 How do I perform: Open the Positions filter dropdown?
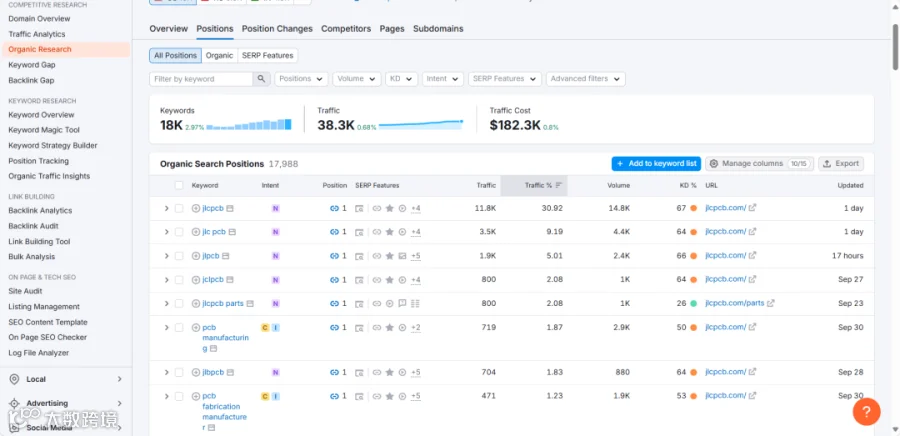301,79
